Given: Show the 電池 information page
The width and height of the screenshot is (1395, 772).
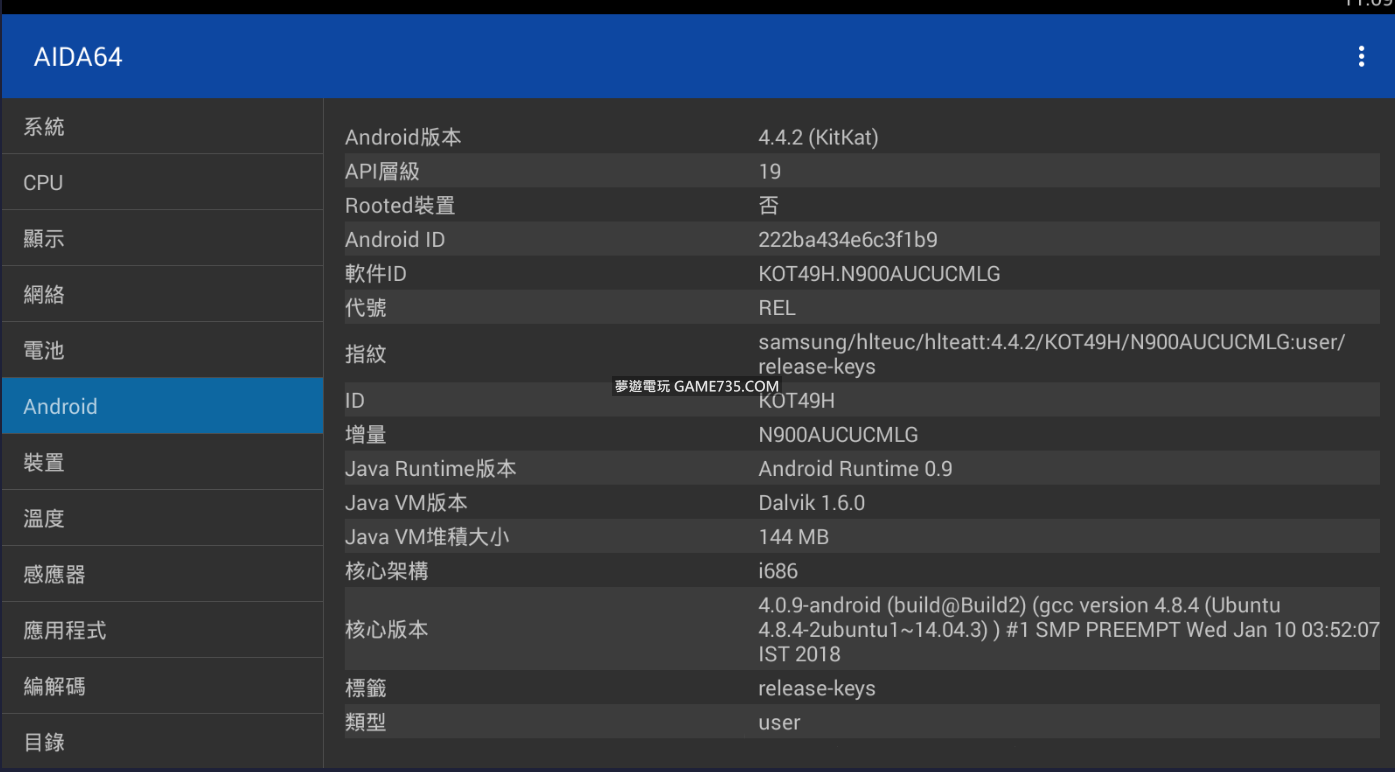Looking at the screenshot, I should click(x=163, y=351).
